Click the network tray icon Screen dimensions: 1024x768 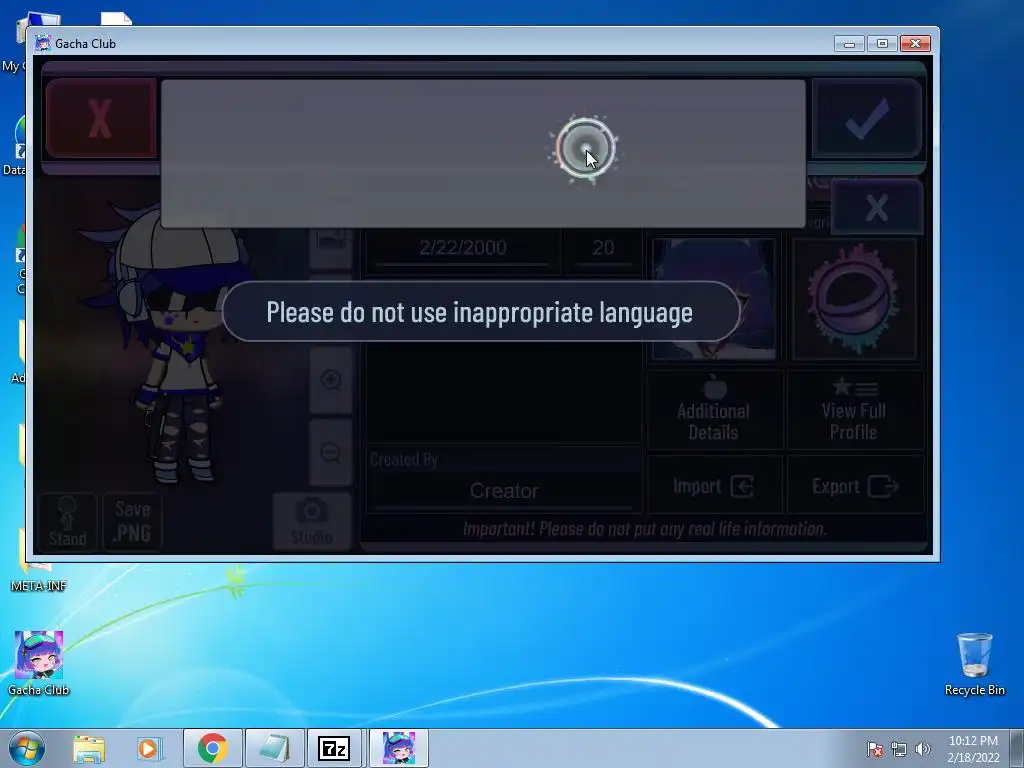tap(899, 749)
